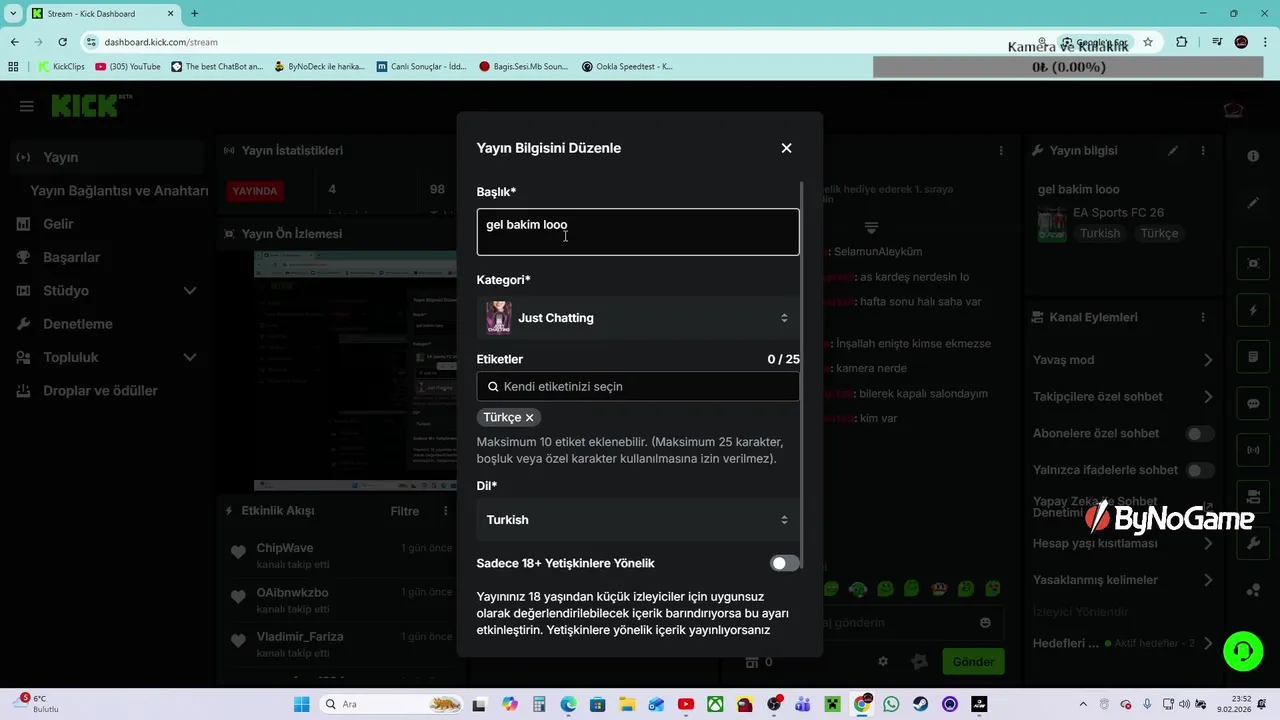This screenshot has height=720, width=1280.
Task: Click the camera icon in right sidebar
Action: pos(1253,497)
